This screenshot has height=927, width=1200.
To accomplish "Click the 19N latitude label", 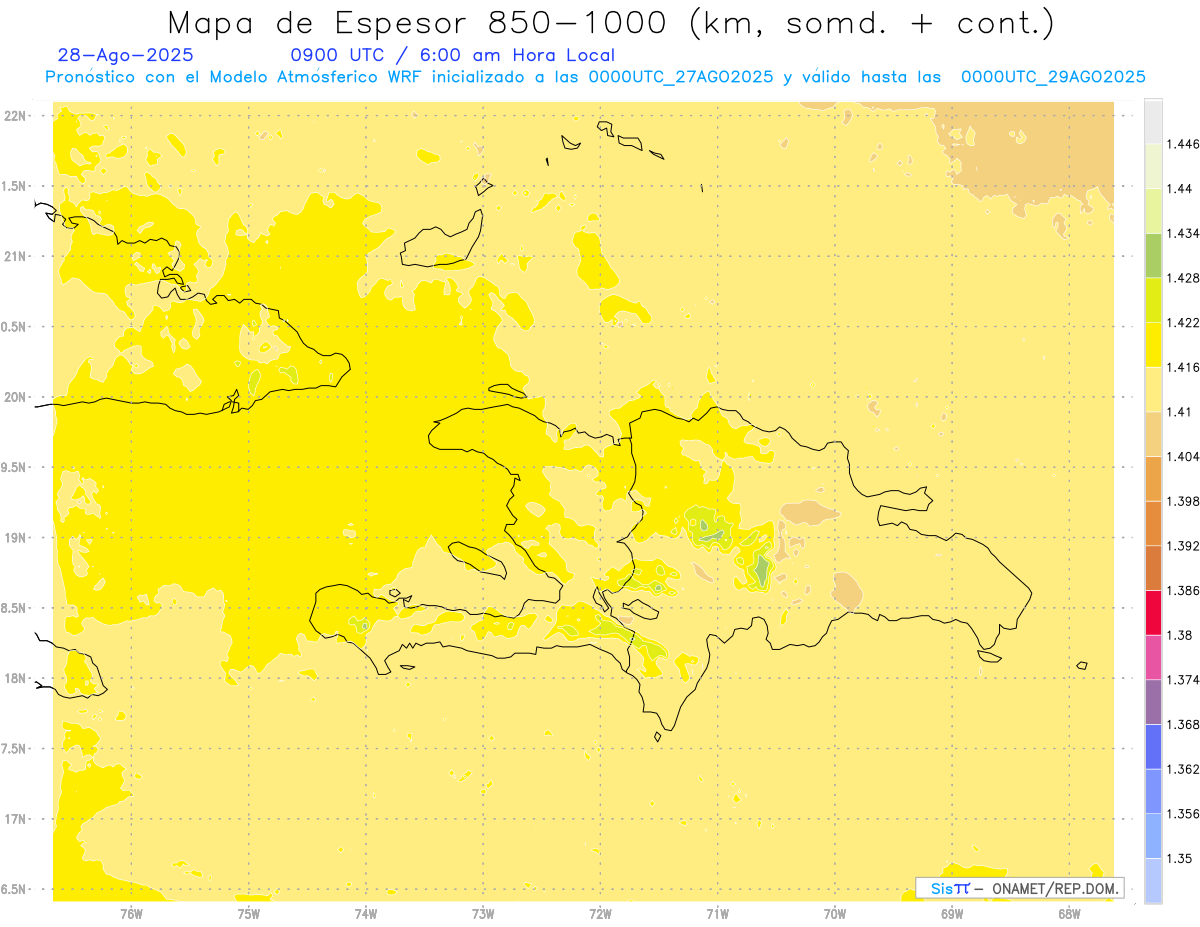I will 17,538.
